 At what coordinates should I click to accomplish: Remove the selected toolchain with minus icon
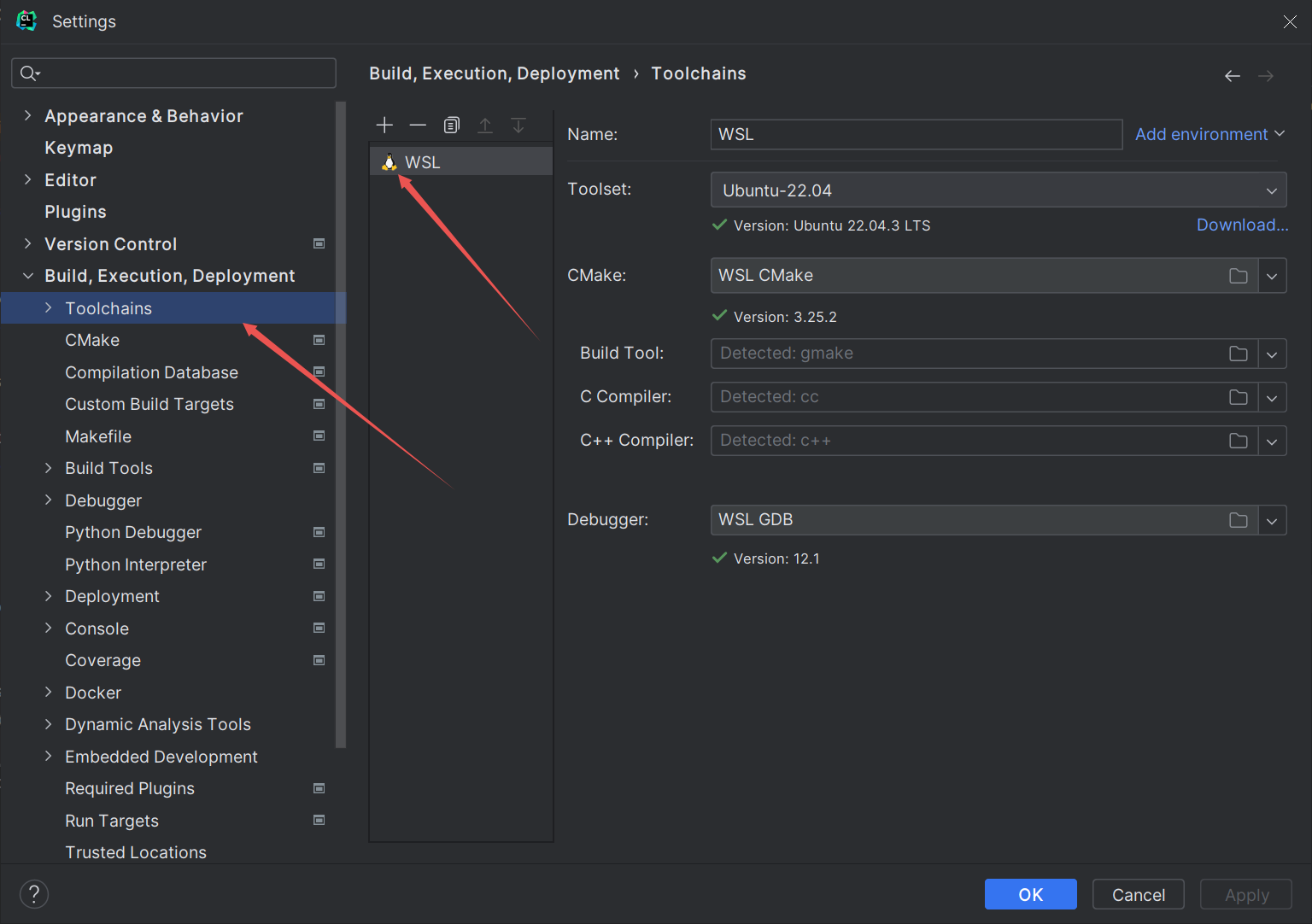[x=418, y=126]
